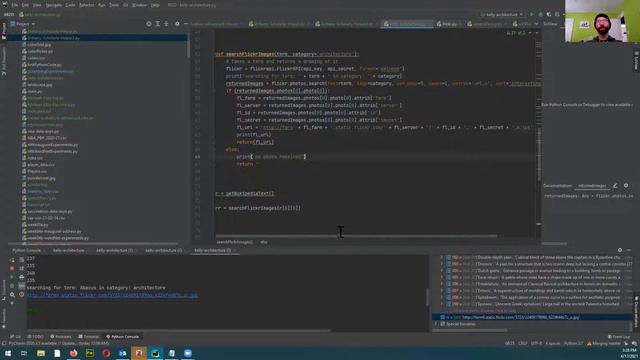This screenshot has width=640, height=360.
Task: Hide the Project tool window
Action: [186, 24]
